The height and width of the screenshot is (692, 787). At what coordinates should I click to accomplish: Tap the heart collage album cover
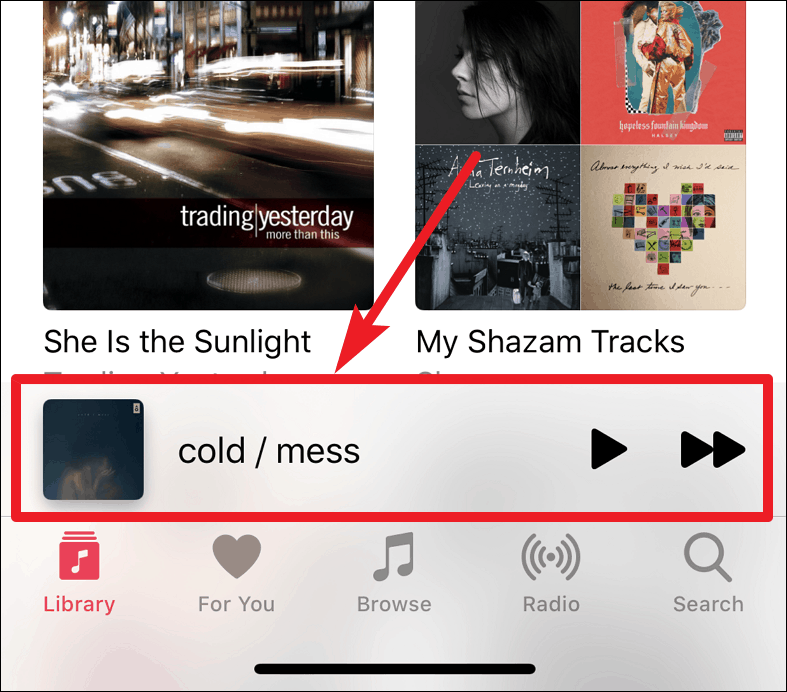663,227
